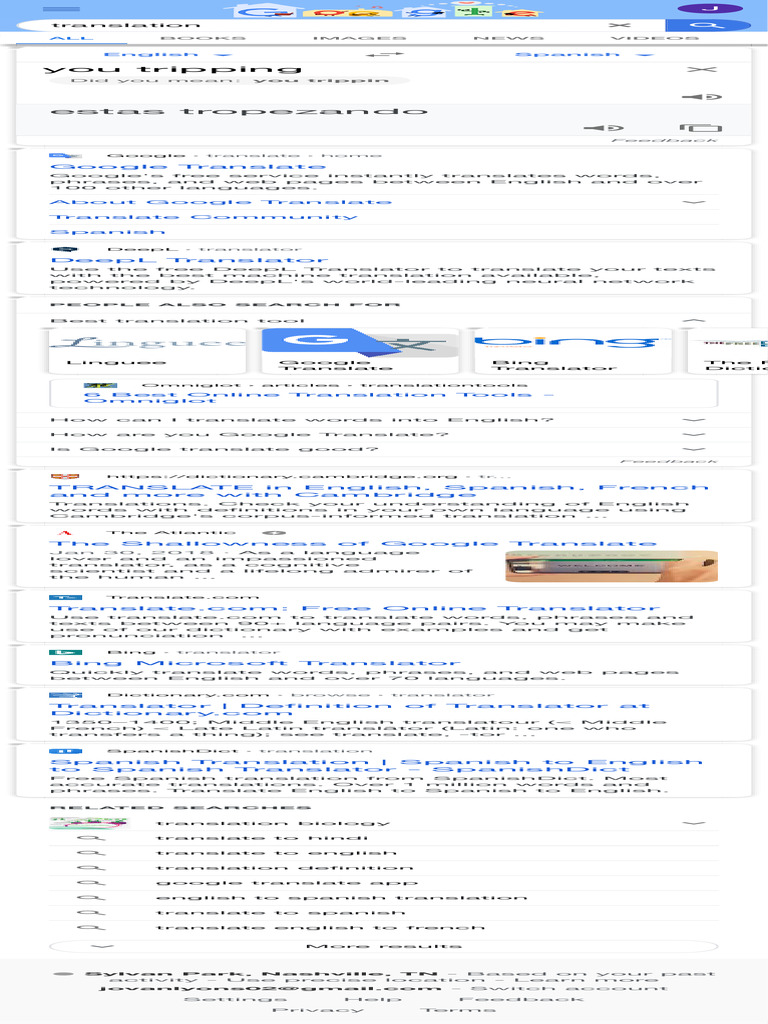
Task: Open the hamburger menu icon
Action: point(60,9)
